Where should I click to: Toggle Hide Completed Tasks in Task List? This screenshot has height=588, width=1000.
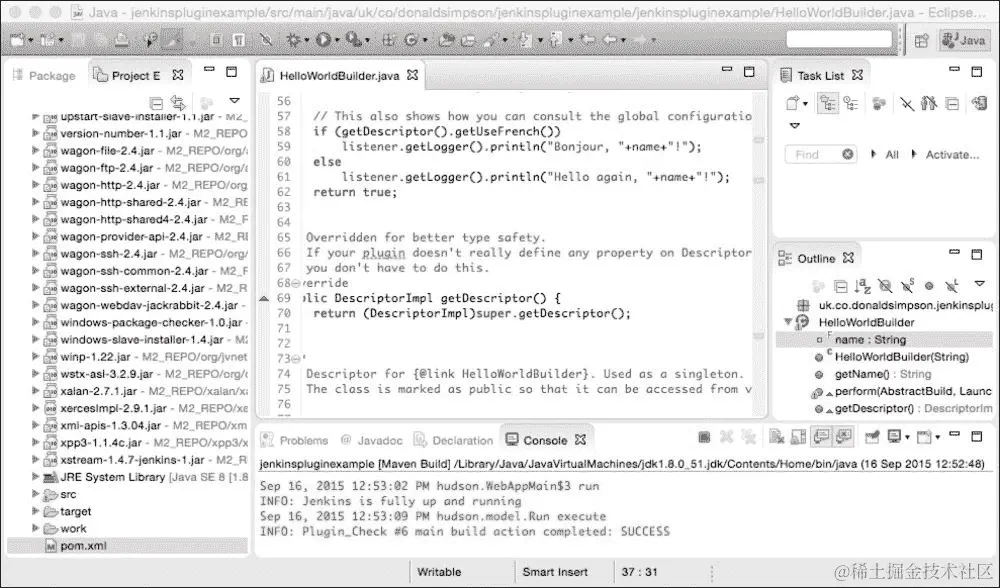(907, 103)
